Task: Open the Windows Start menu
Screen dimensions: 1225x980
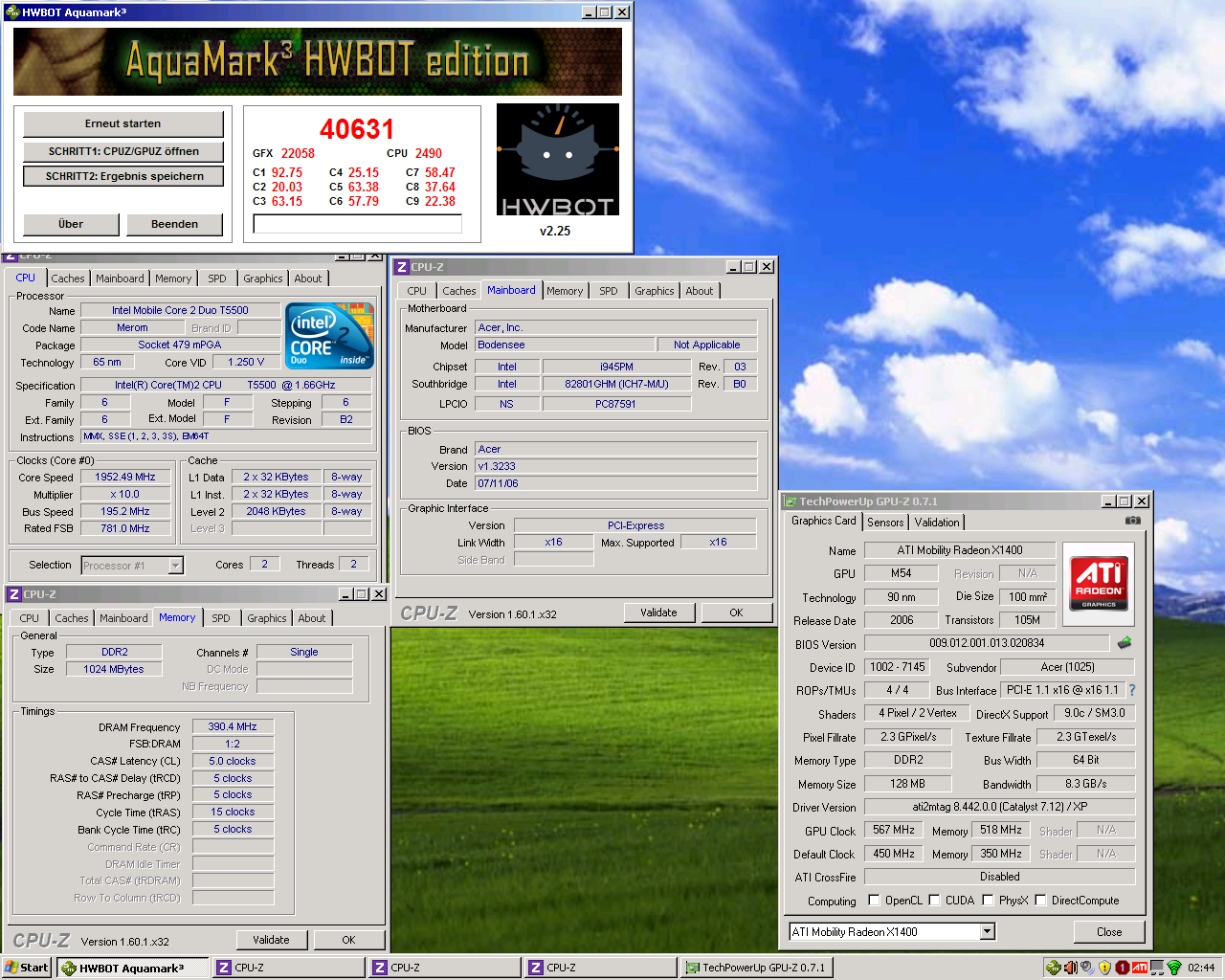Action: point(26,968)
